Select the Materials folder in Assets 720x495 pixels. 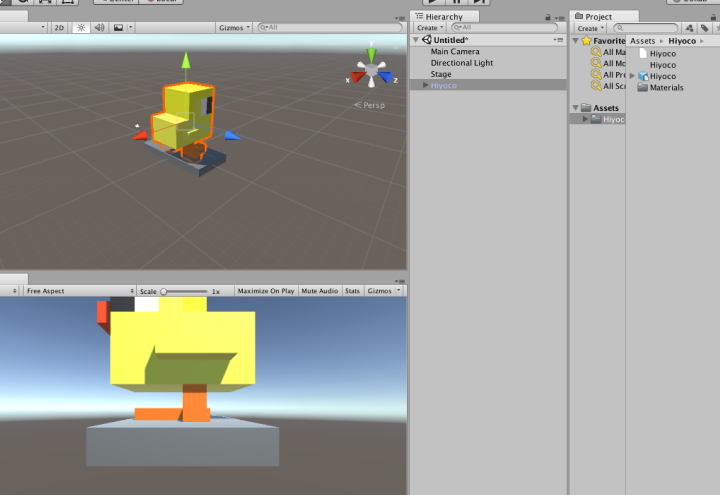click(x=666, y=88)
